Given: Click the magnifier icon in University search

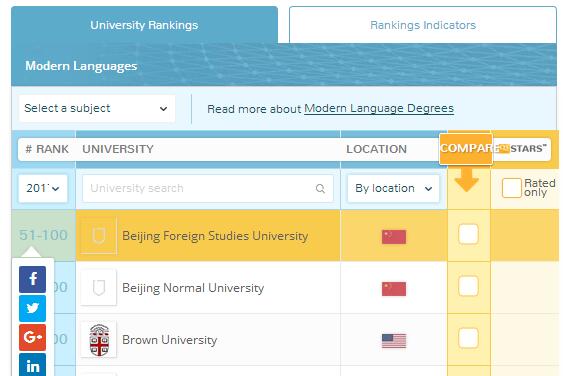Looking at the screenshot, I should point(320,189).
